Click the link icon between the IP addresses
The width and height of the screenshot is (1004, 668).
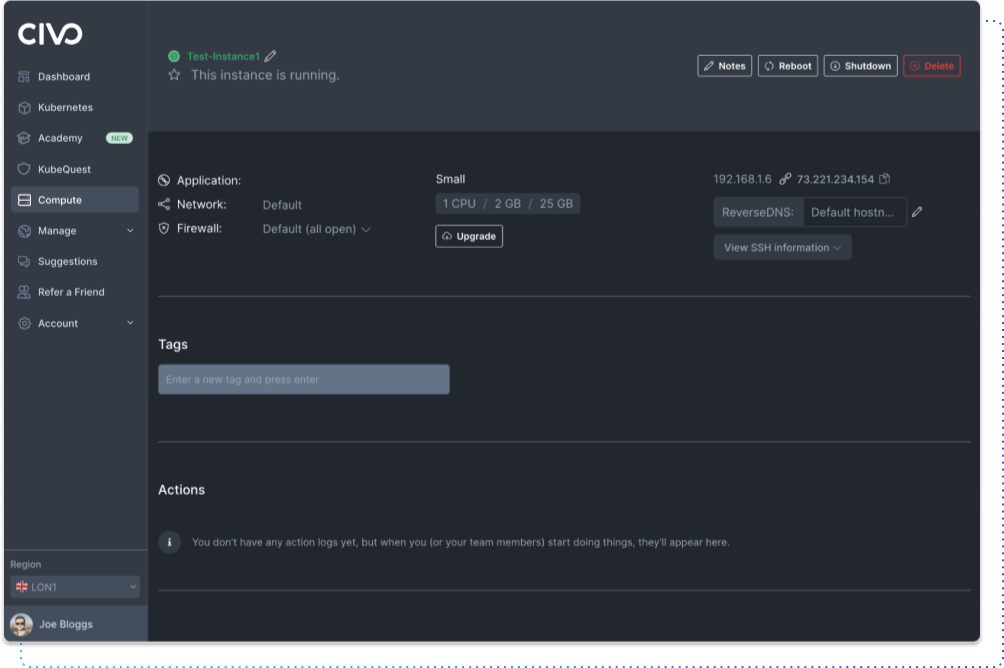(x=785, y=179)
